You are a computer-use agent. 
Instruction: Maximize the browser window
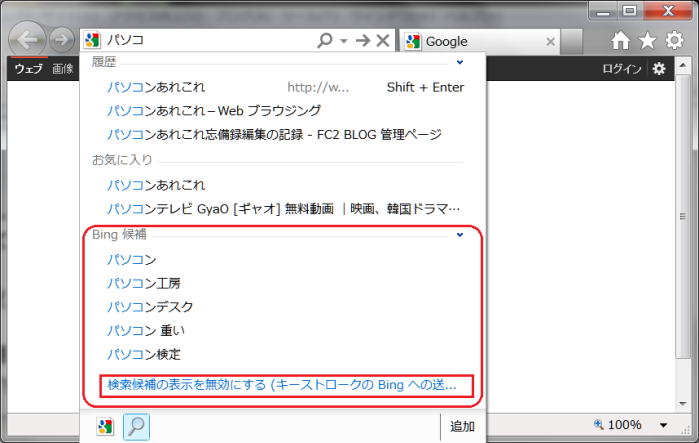click(x=629, y=11)
